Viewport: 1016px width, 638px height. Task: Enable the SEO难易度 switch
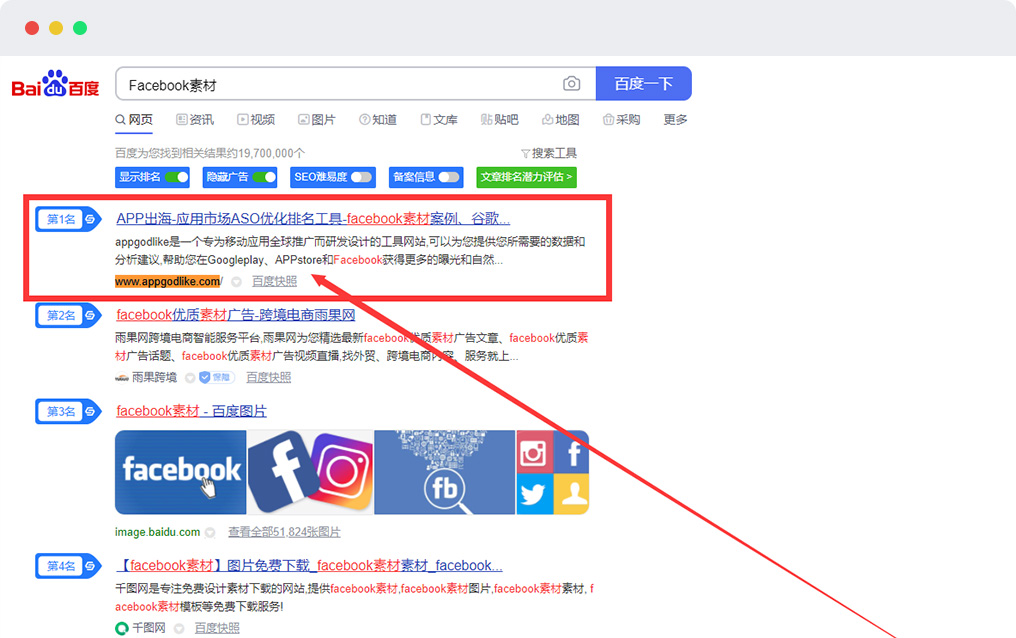coord(362,177)
